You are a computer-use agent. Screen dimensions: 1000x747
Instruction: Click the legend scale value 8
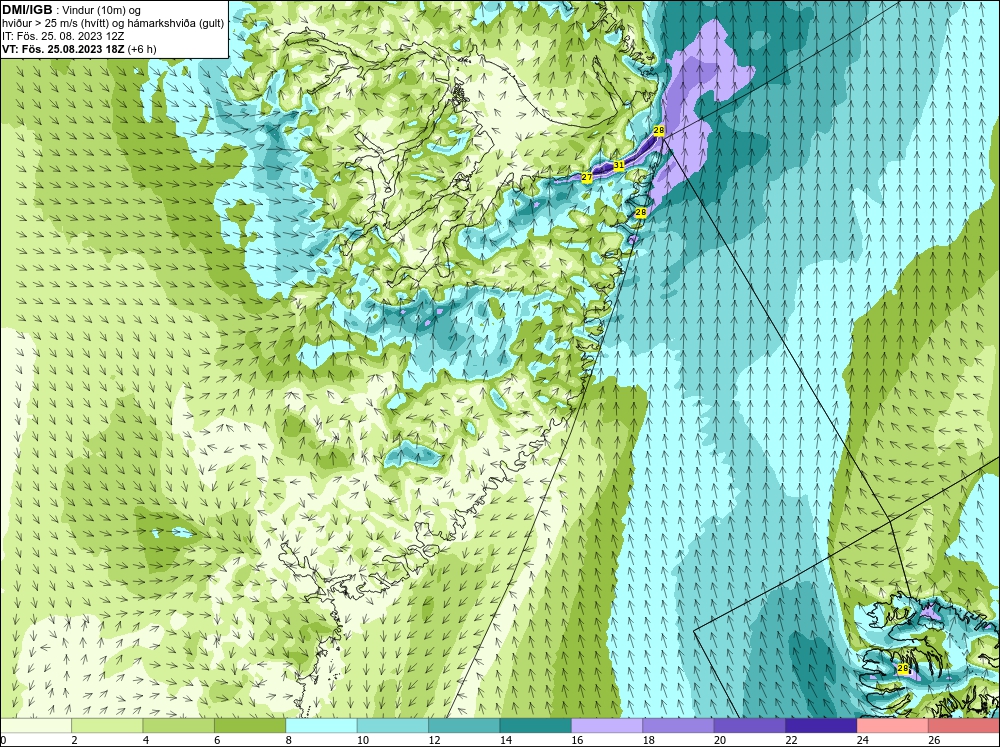[288, 740]
